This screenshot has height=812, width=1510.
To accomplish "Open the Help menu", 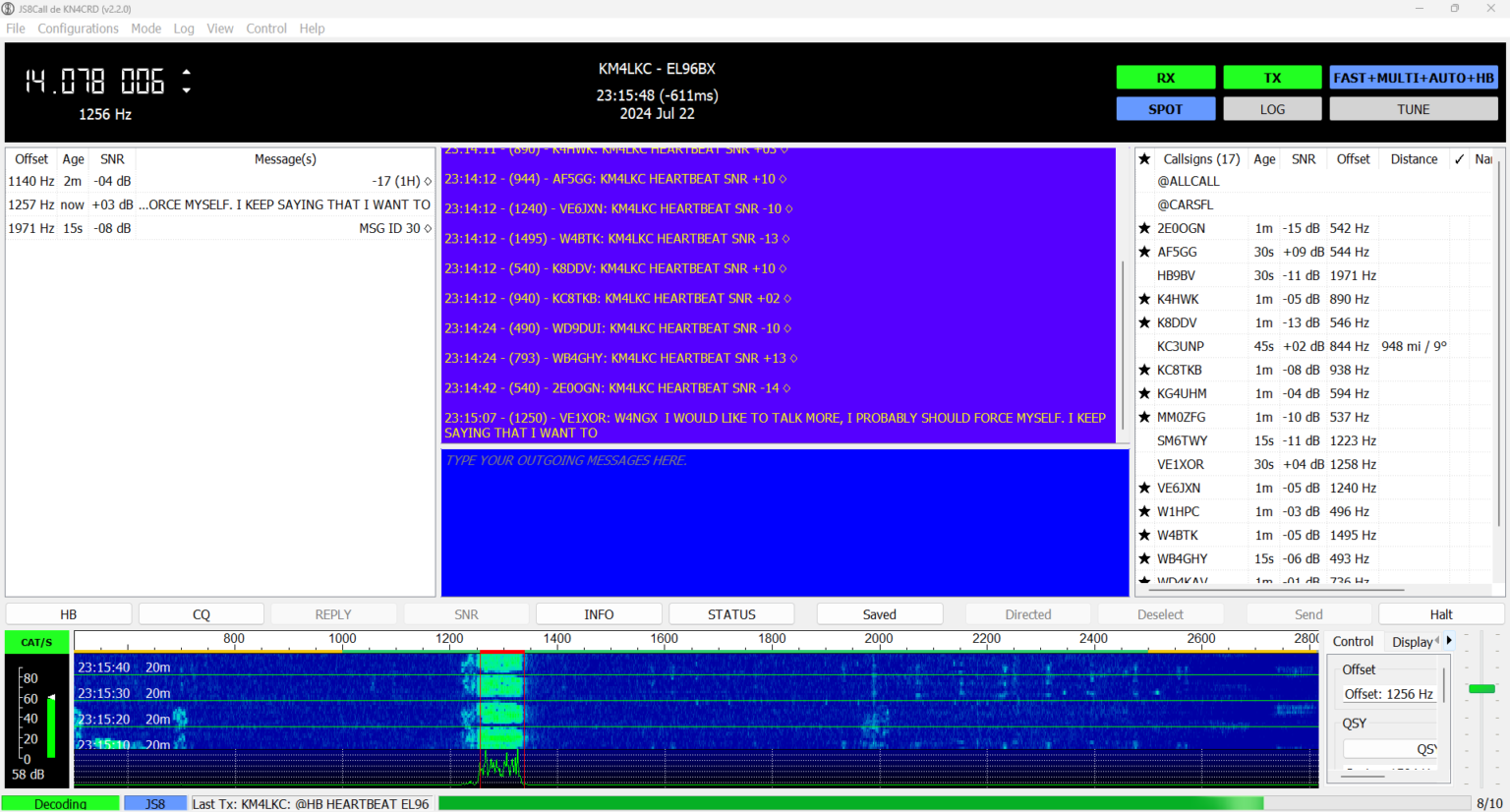I will tap(313, 29).
